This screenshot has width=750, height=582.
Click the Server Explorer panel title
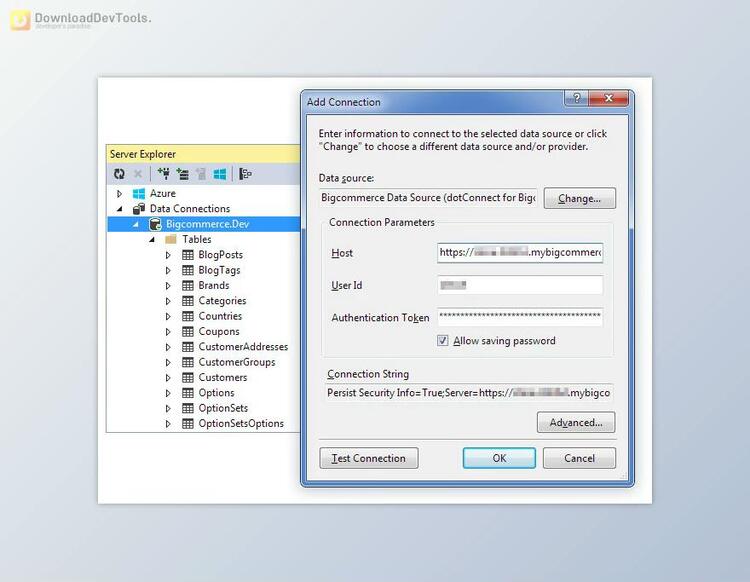[x=143, y=154]
